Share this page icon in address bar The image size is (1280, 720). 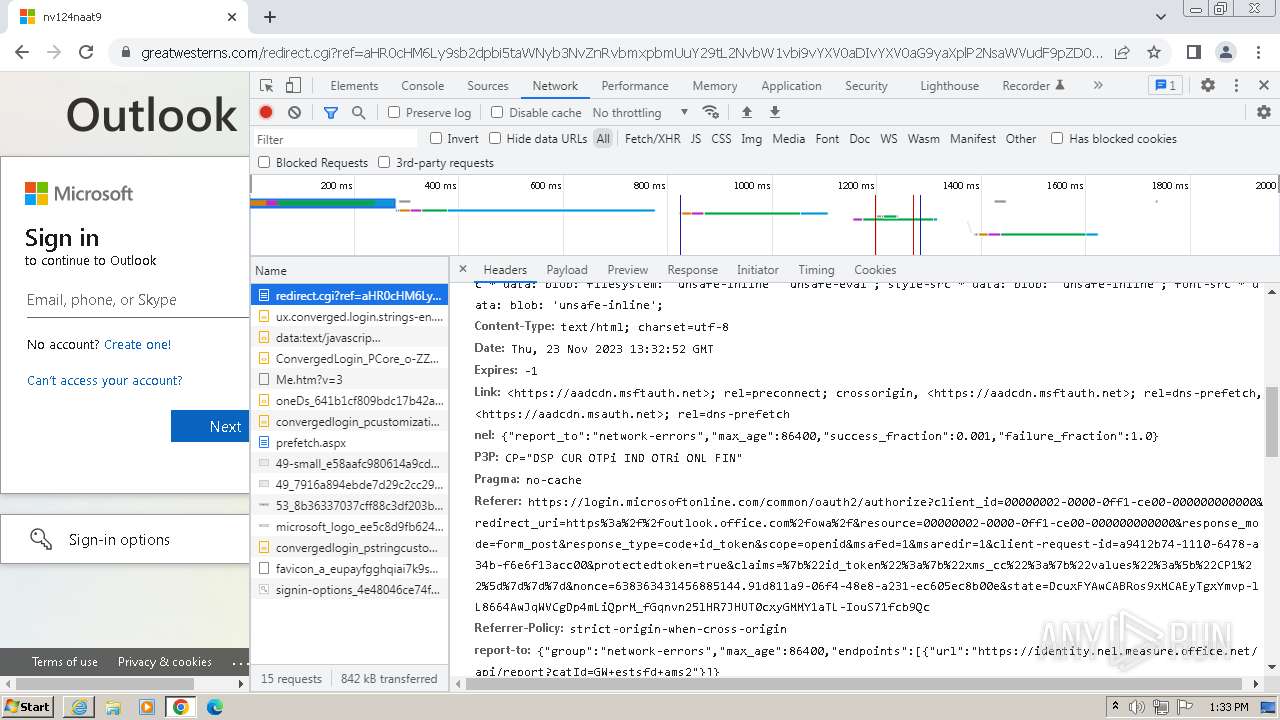click(x=1122, y=52)
